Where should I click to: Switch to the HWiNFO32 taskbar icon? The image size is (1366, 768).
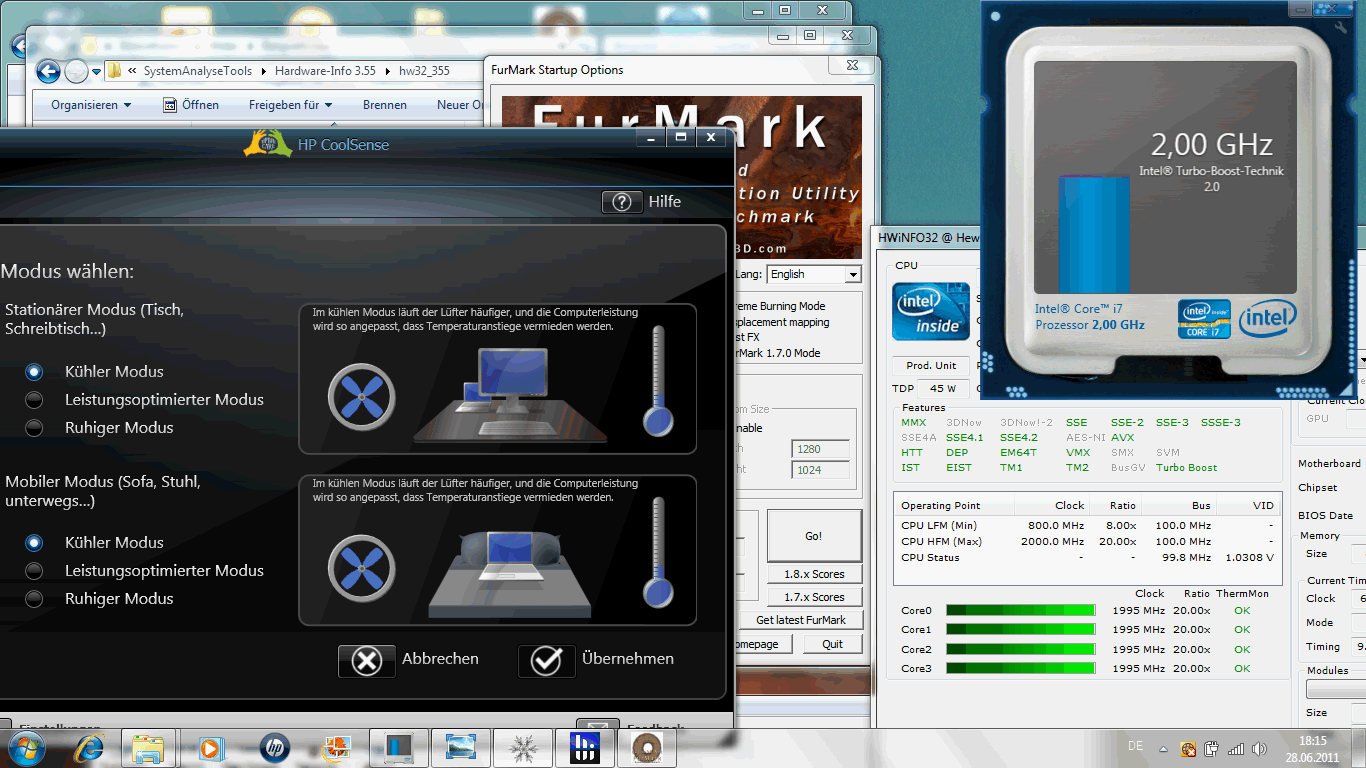[585, 747]
